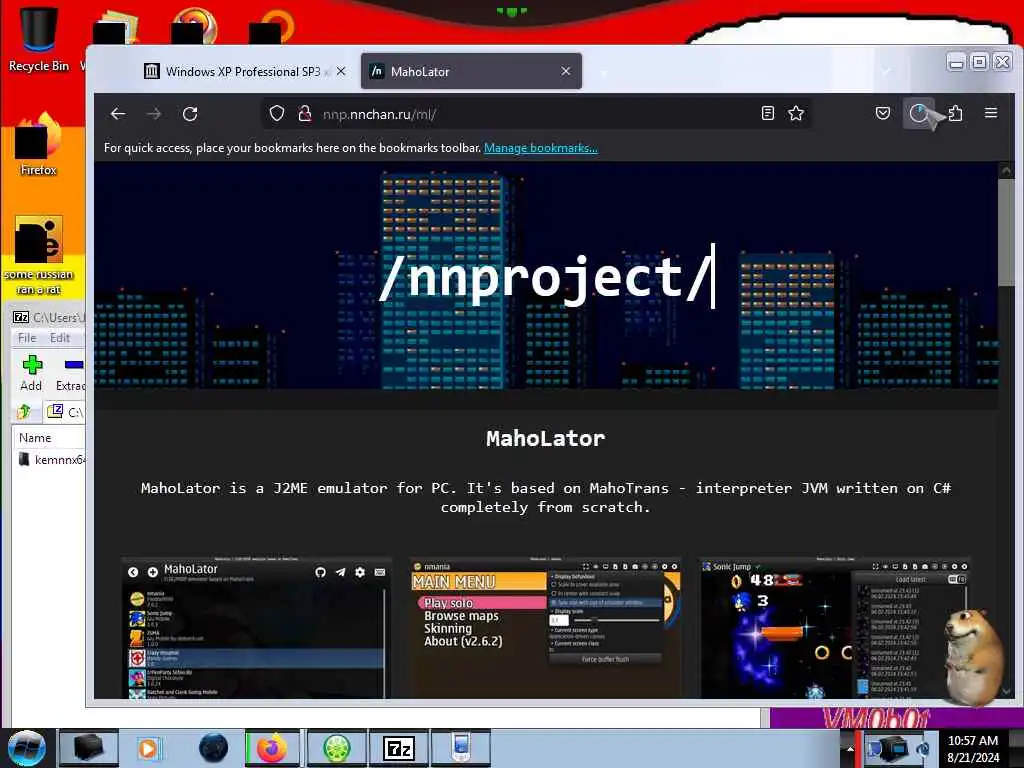Image resolution: width=1024 pixels, height=768 pixels.
Task: Go forward using the forward arrow
Action: click(x=154, y=114)
